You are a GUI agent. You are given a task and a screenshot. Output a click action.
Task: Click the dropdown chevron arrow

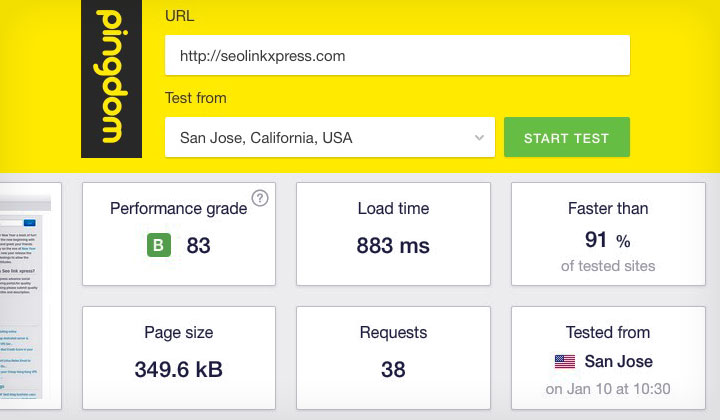479,138
